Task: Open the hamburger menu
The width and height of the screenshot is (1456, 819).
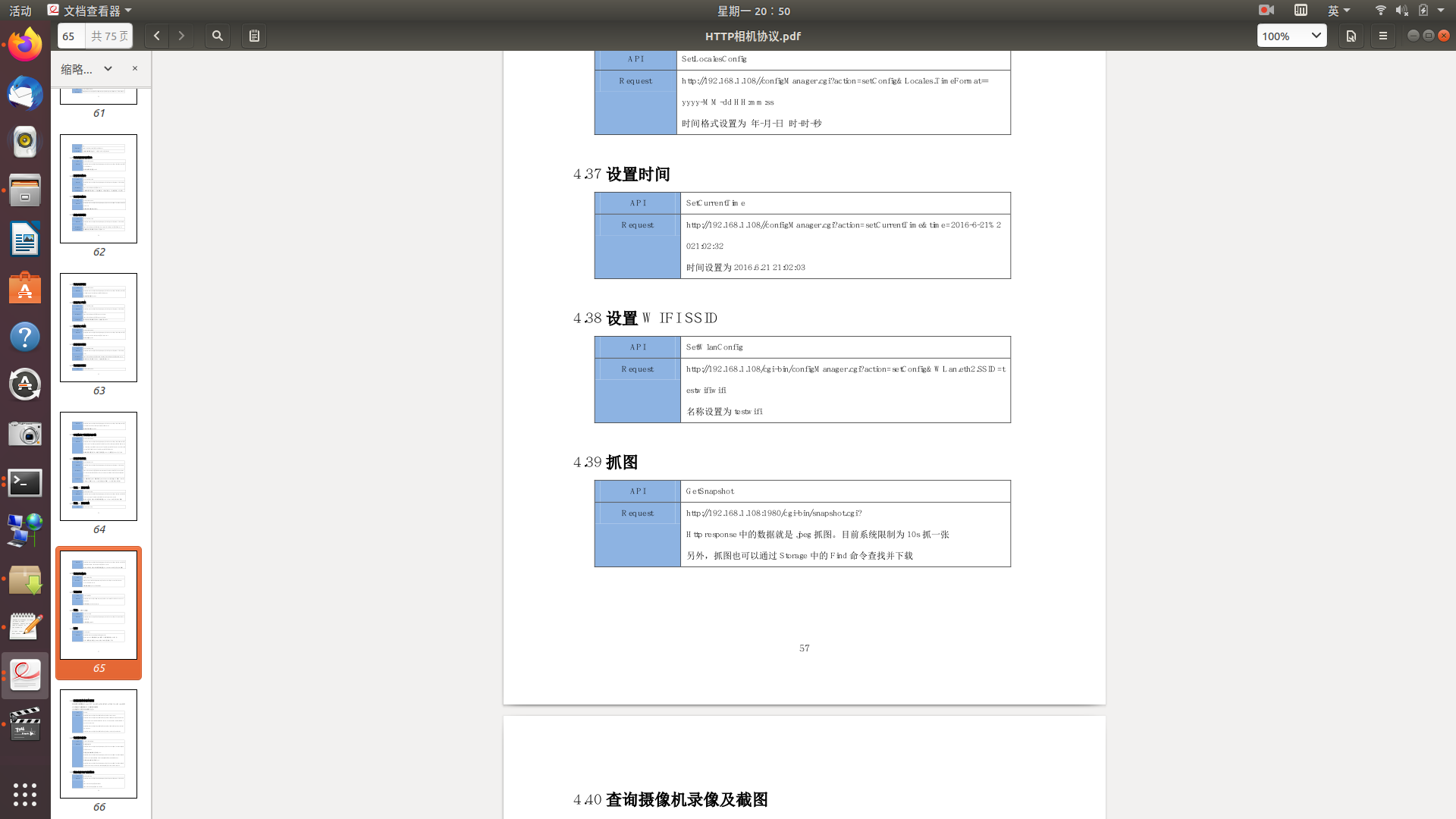Action: click(1382, 36)
